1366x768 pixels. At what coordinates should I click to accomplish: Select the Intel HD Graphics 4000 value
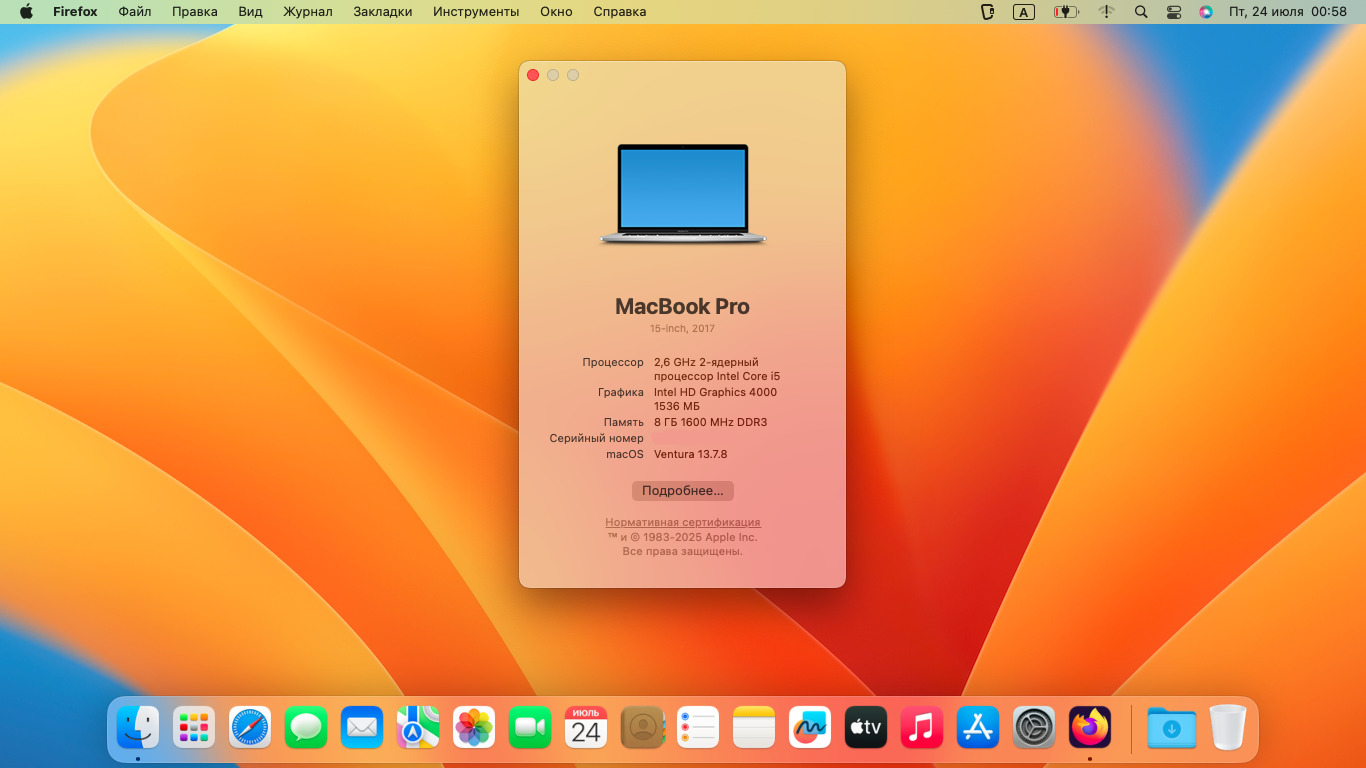click(715, 392)
